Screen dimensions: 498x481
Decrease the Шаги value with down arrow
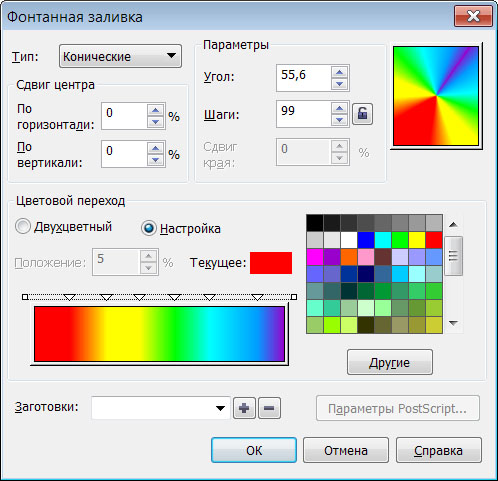[340, 120]
